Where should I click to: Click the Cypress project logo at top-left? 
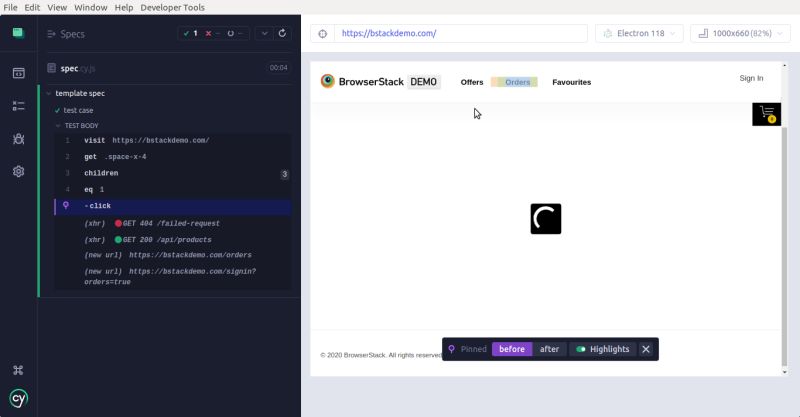[x=18, y=33]
